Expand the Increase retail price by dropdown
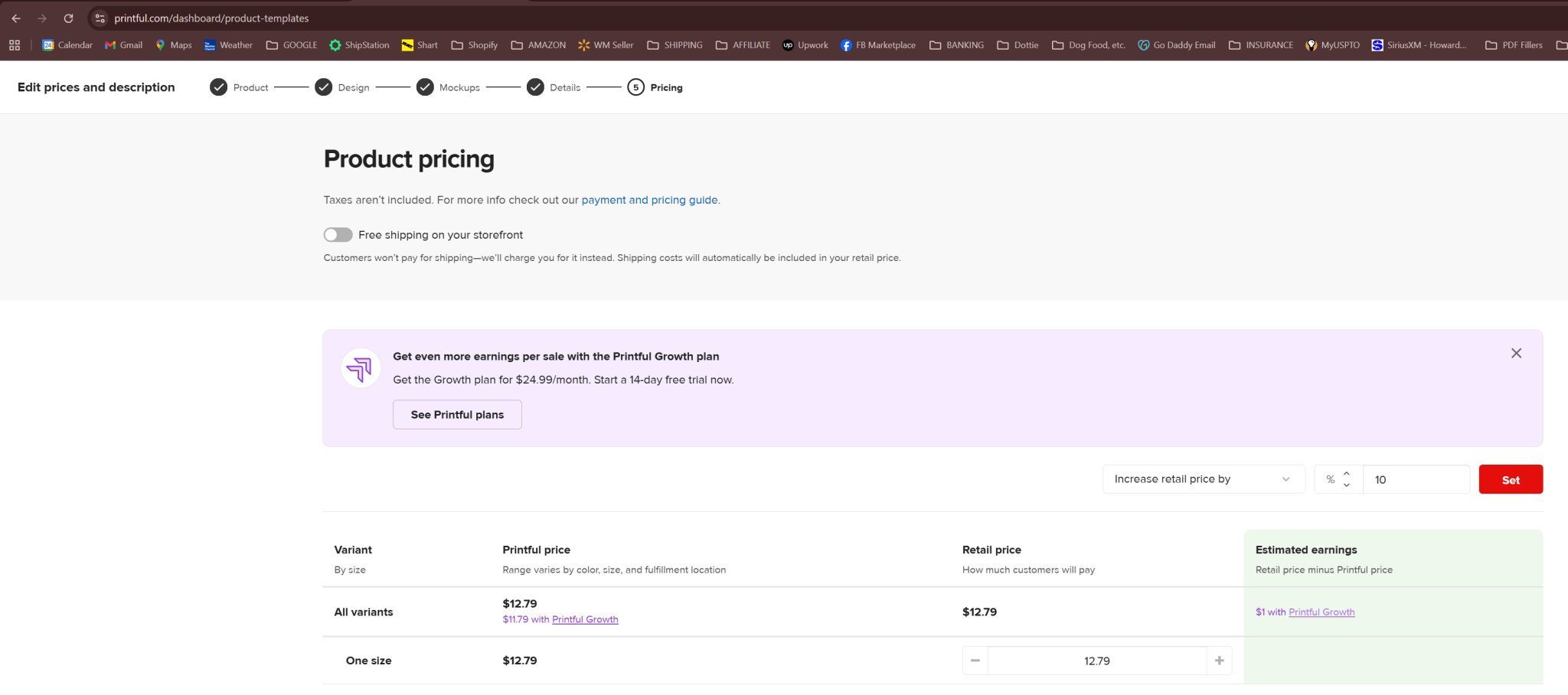This screenshot has width=1568, height=695. click(1203, 479)
